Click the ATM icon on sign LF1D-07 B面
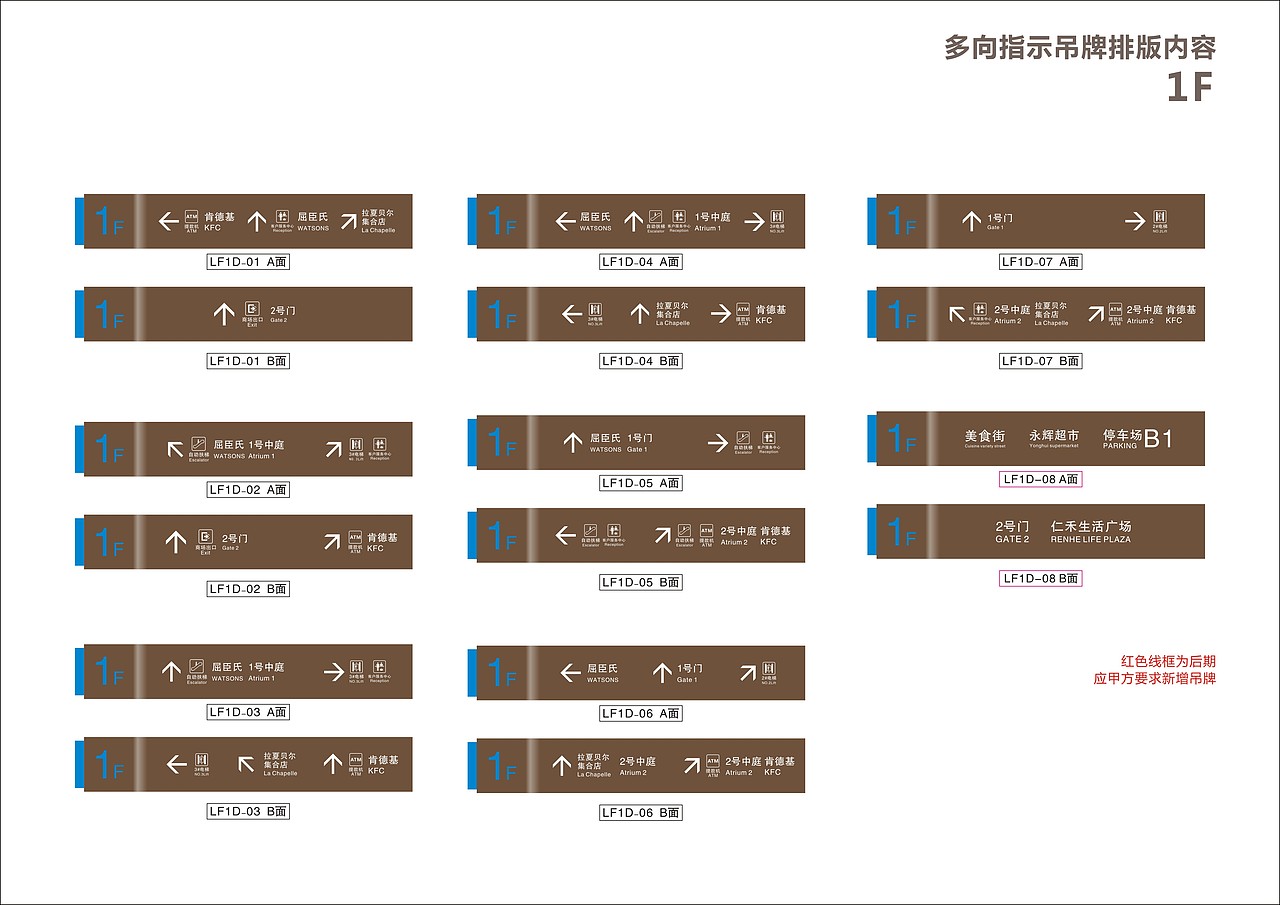1280x905 pixels. 1115,310
